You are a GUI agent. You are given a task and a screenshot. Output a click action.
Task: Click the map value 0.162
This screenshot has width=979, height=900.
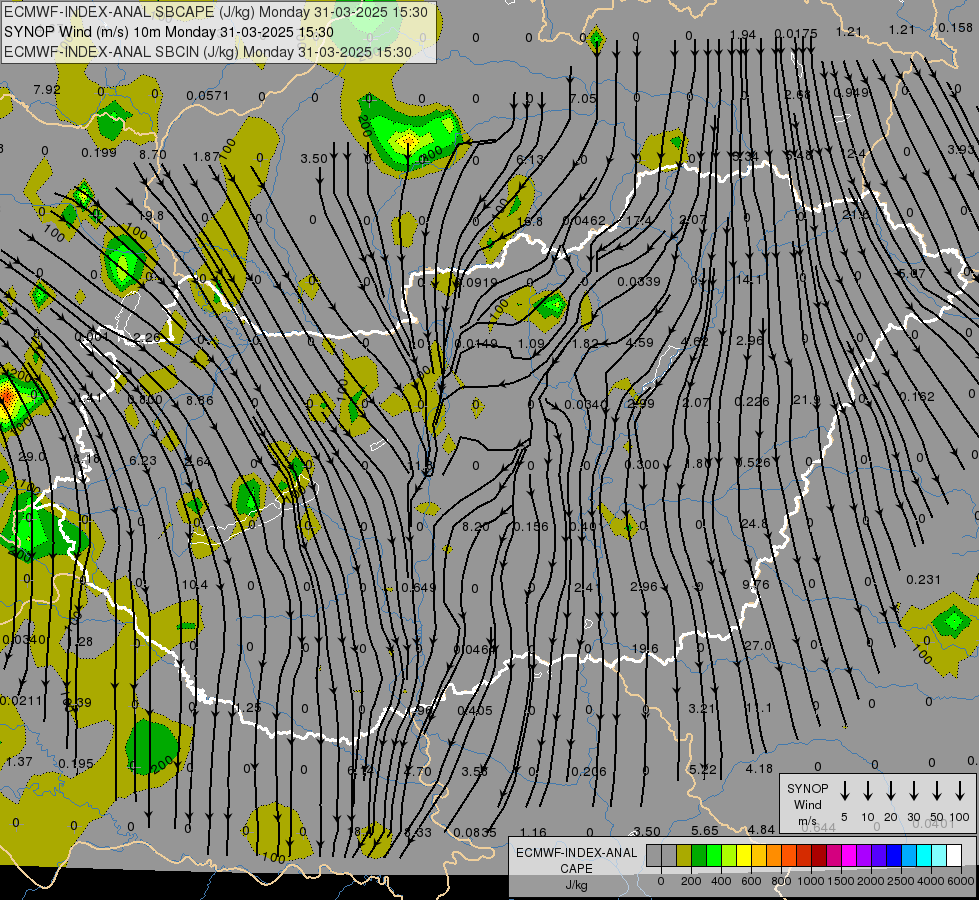coord(917,397)
